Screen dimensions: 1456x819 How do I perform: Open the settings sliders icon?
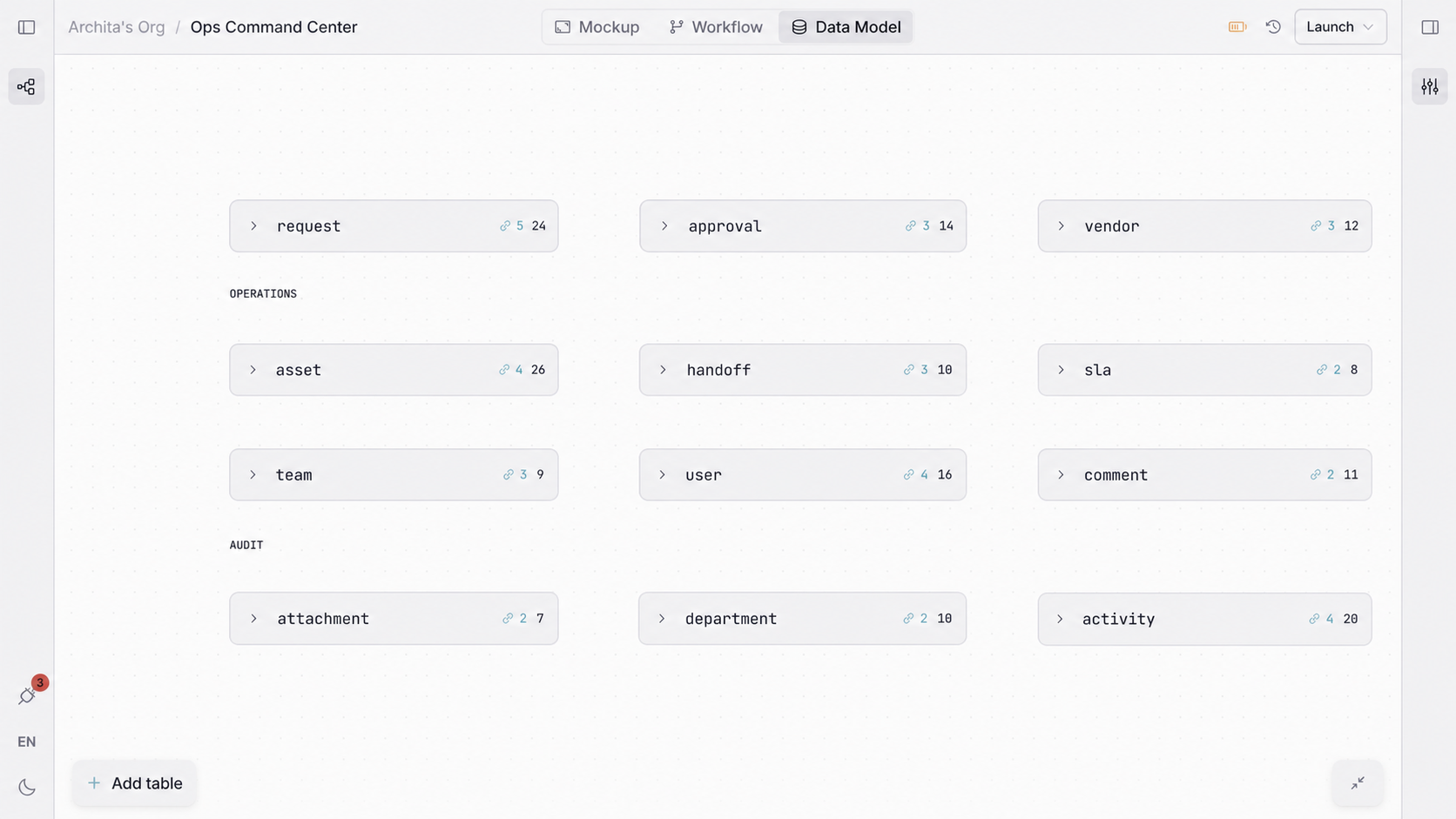click(x=1430, y=86)
